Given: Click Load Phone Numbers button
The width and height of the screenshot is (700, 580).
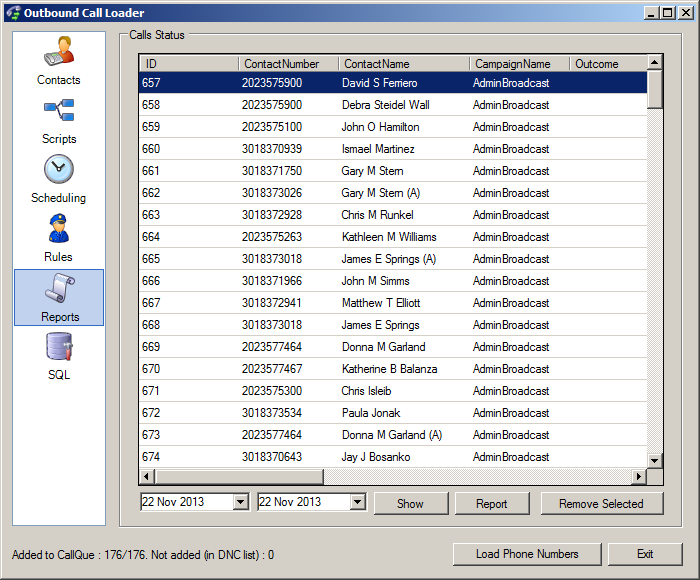Looking at the screenshot, I should point(527,554).
